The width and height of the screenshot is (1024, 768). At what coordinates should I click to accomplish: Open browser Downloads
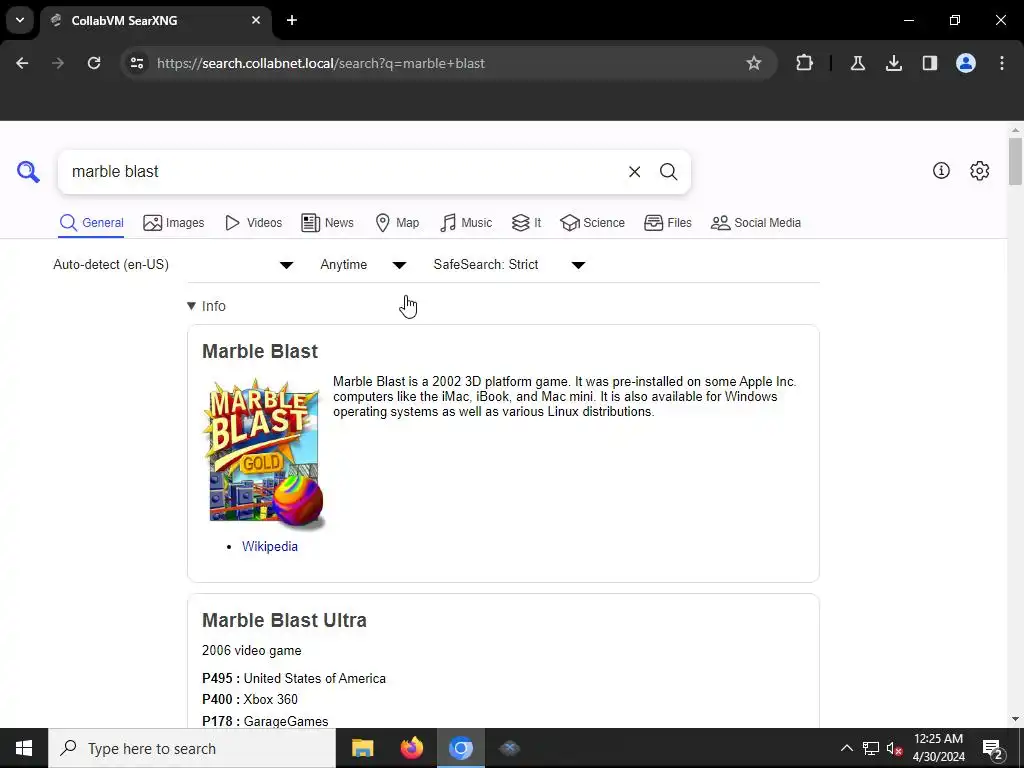coord(894,63)
